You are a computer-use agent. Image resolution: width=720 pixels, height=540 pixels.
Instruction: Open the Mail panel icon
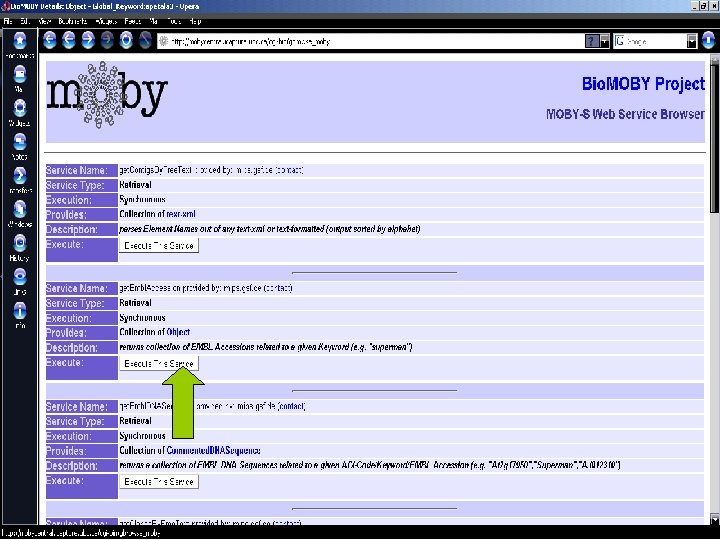tap(19, 74)
